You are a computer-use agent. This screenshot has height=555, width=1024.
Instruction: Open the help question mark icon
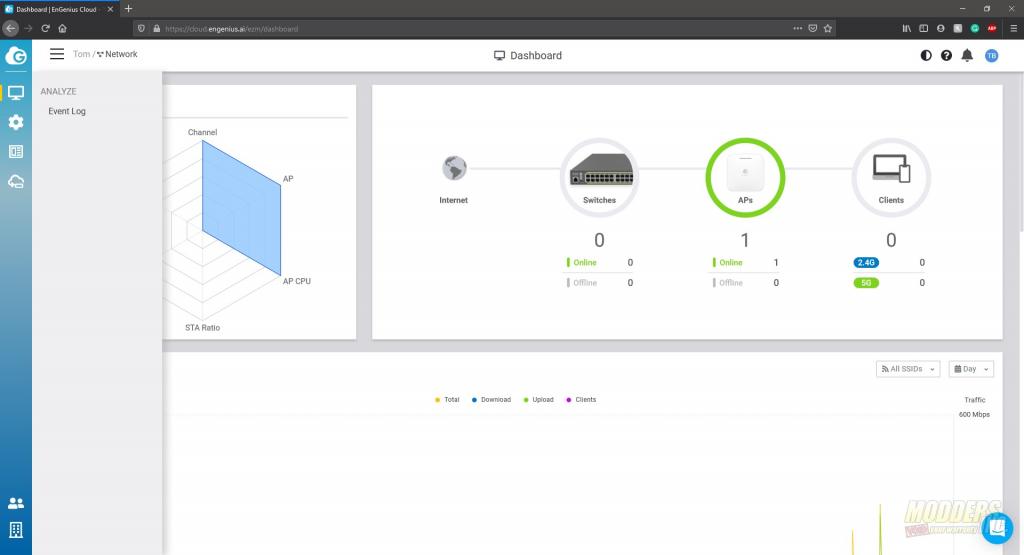(946, 55)
